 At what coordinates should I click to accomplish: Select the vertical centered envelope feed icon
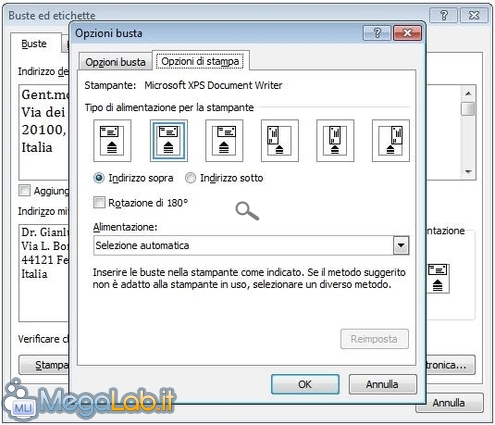(335, 141)
